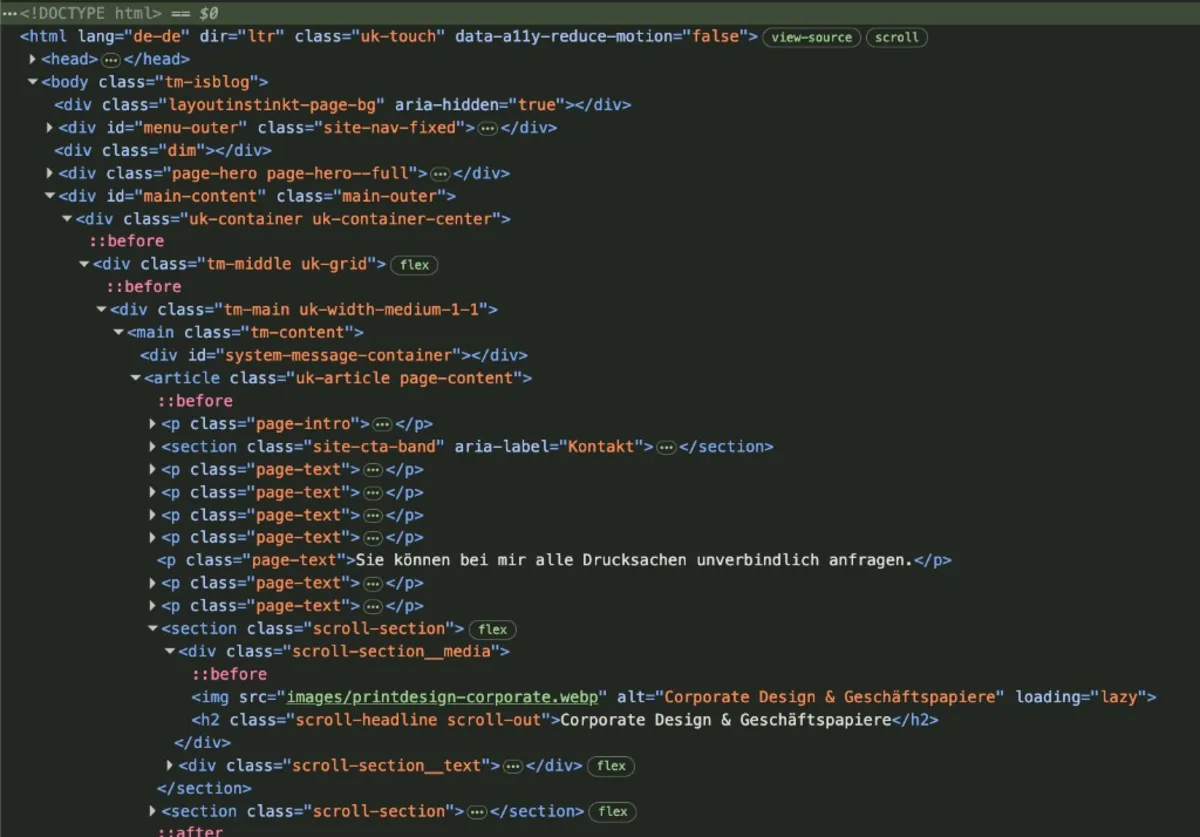Click the flex badge after scroll-section__text div
This screenshot has width=1200, height=837.
[x=611, y=766]
